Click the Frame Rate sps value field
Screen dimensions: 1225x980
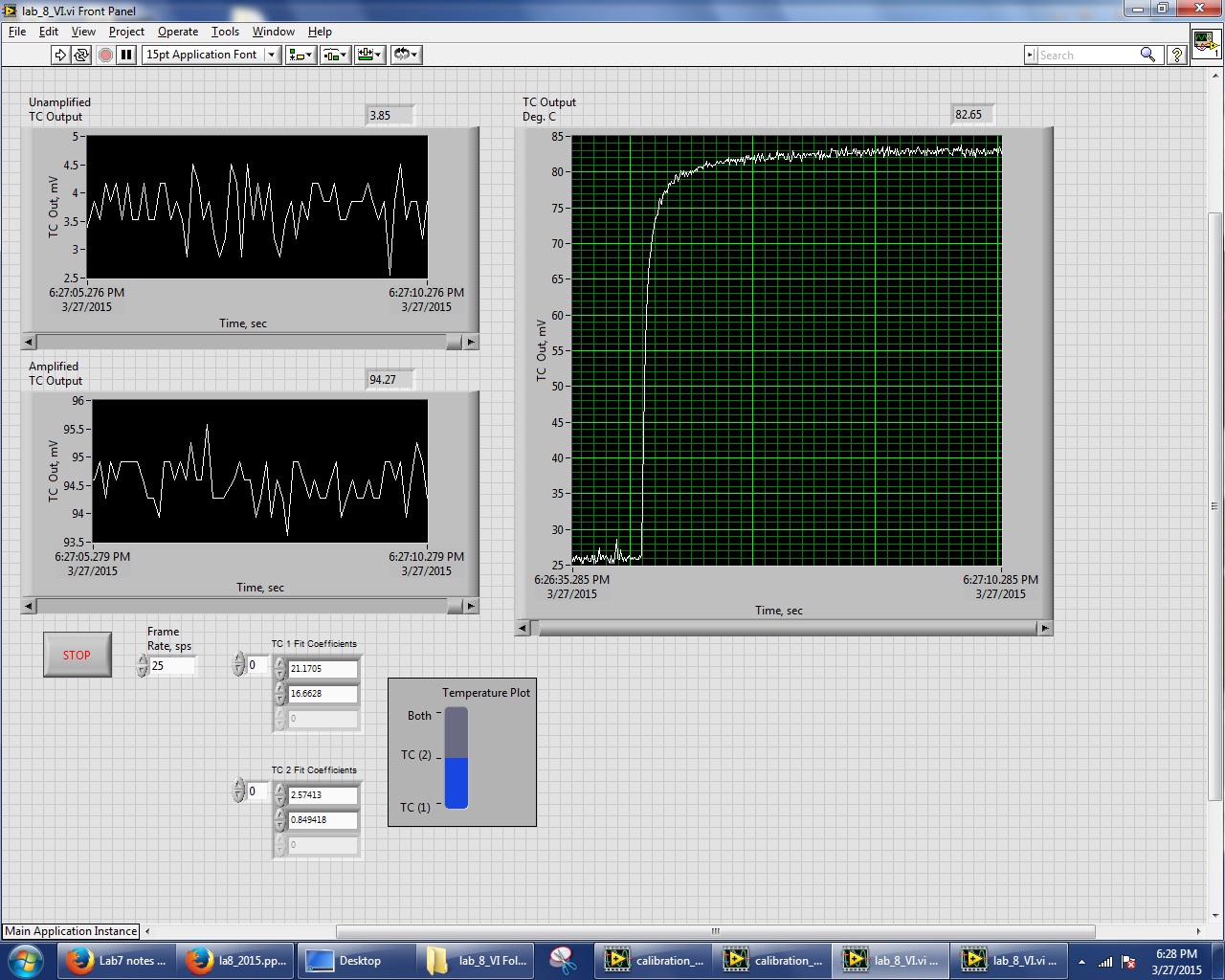tap(172, 666)
